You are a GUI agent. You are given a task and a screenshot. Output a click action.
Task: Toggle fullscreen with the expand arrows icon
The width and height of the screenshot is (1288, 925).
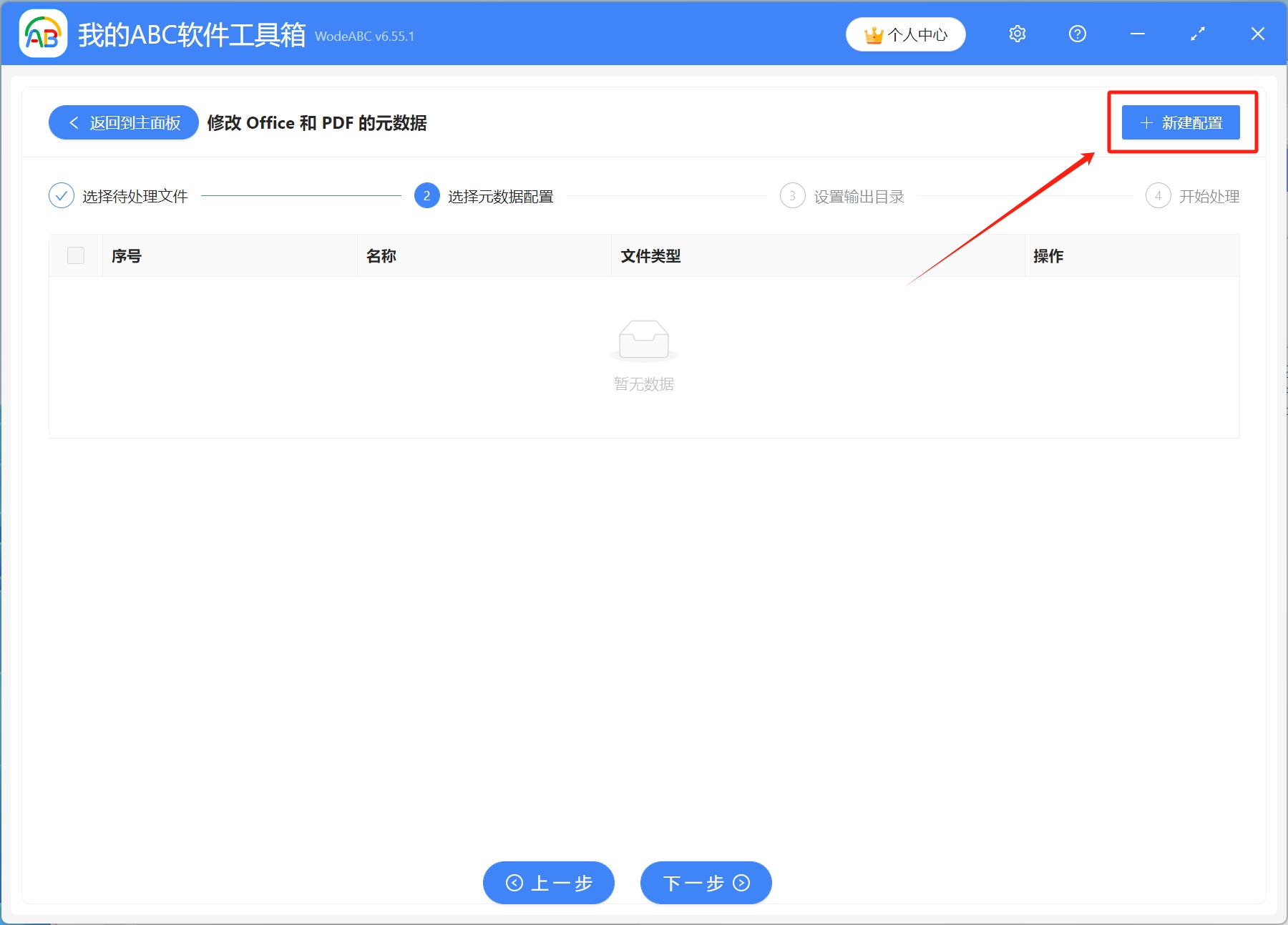pos(1198,34)
